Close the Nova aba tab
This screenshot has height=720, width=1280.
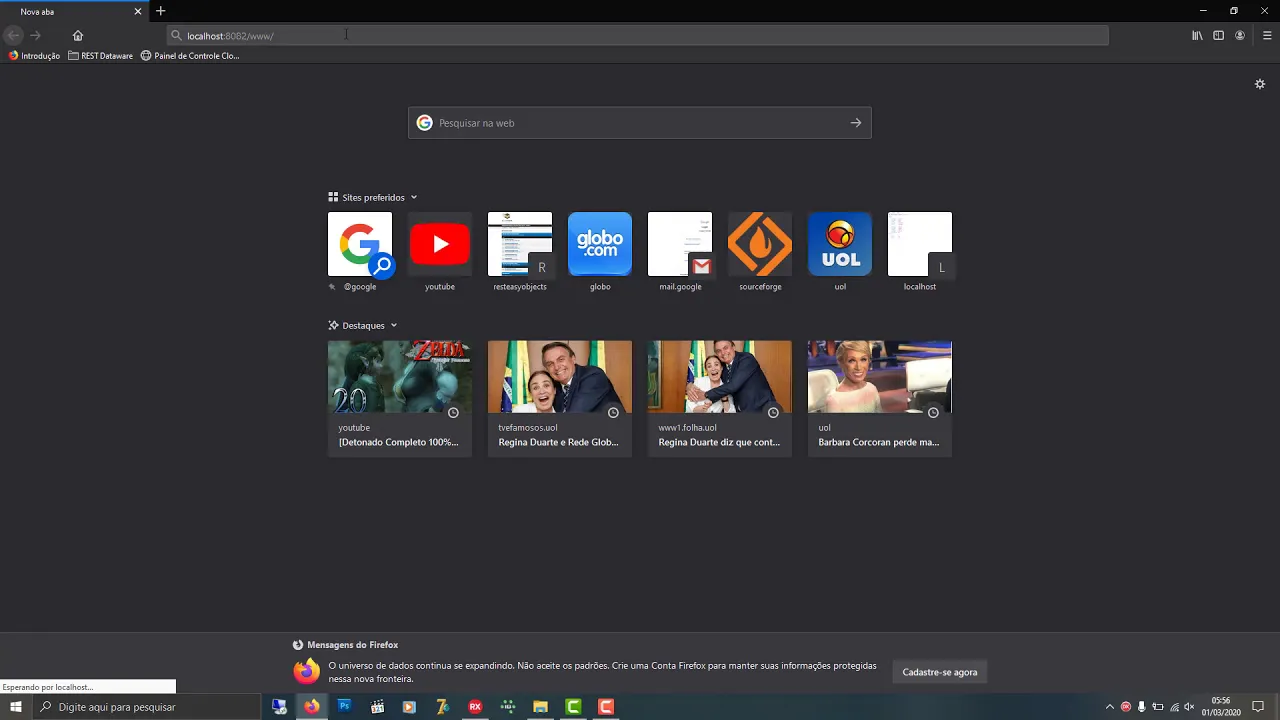coord(138,11)
